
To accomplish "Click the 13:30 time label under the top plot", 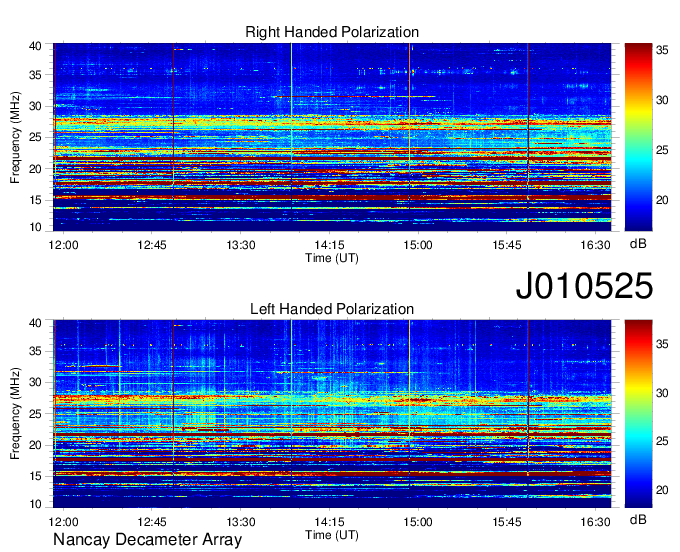I will 241,245.
